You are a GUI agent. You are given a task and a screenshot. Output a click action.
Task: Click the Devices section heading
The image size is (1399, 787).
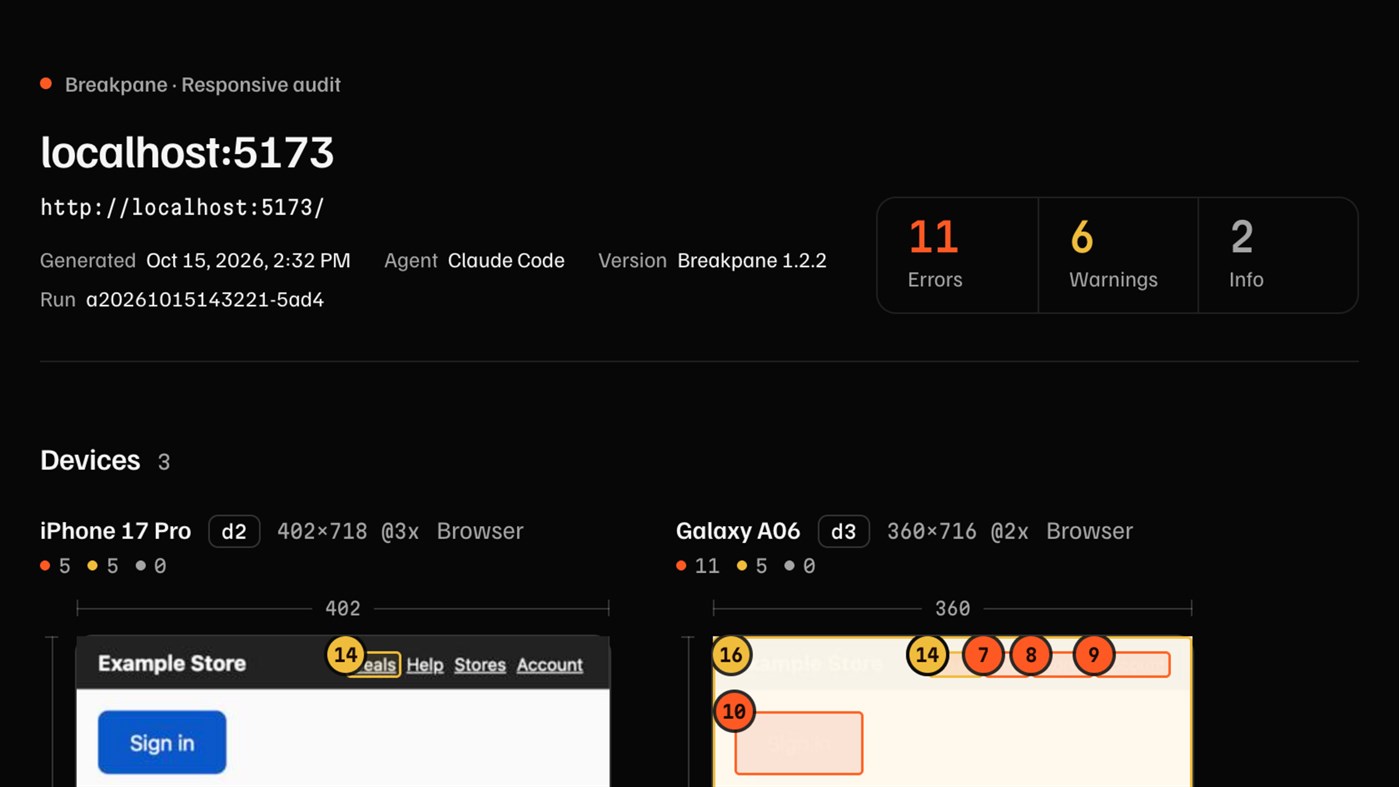[x=90, y=460]
